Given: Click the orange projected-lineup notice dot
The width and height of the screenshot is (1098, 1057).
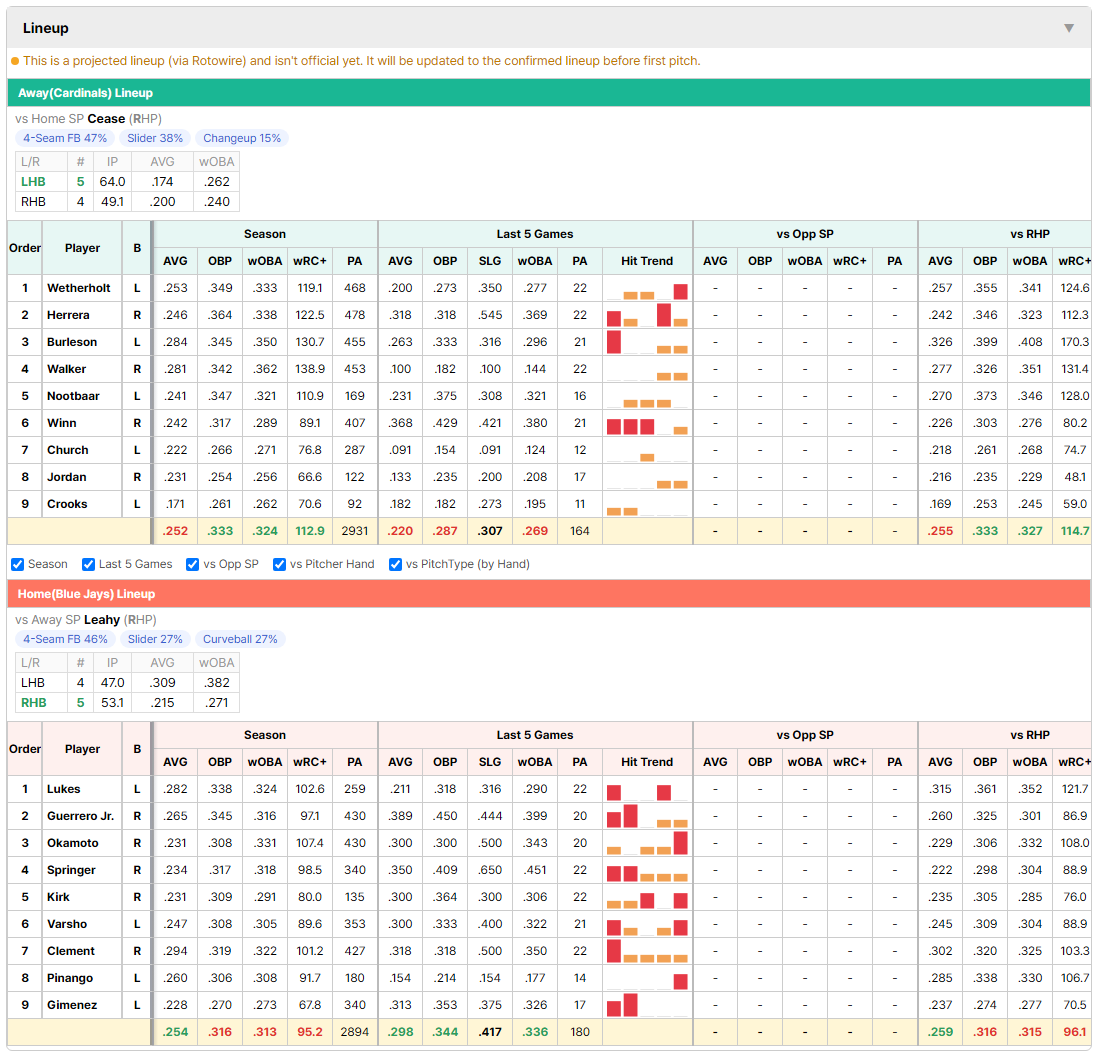Looking at the screenshot, I should 15,61.
